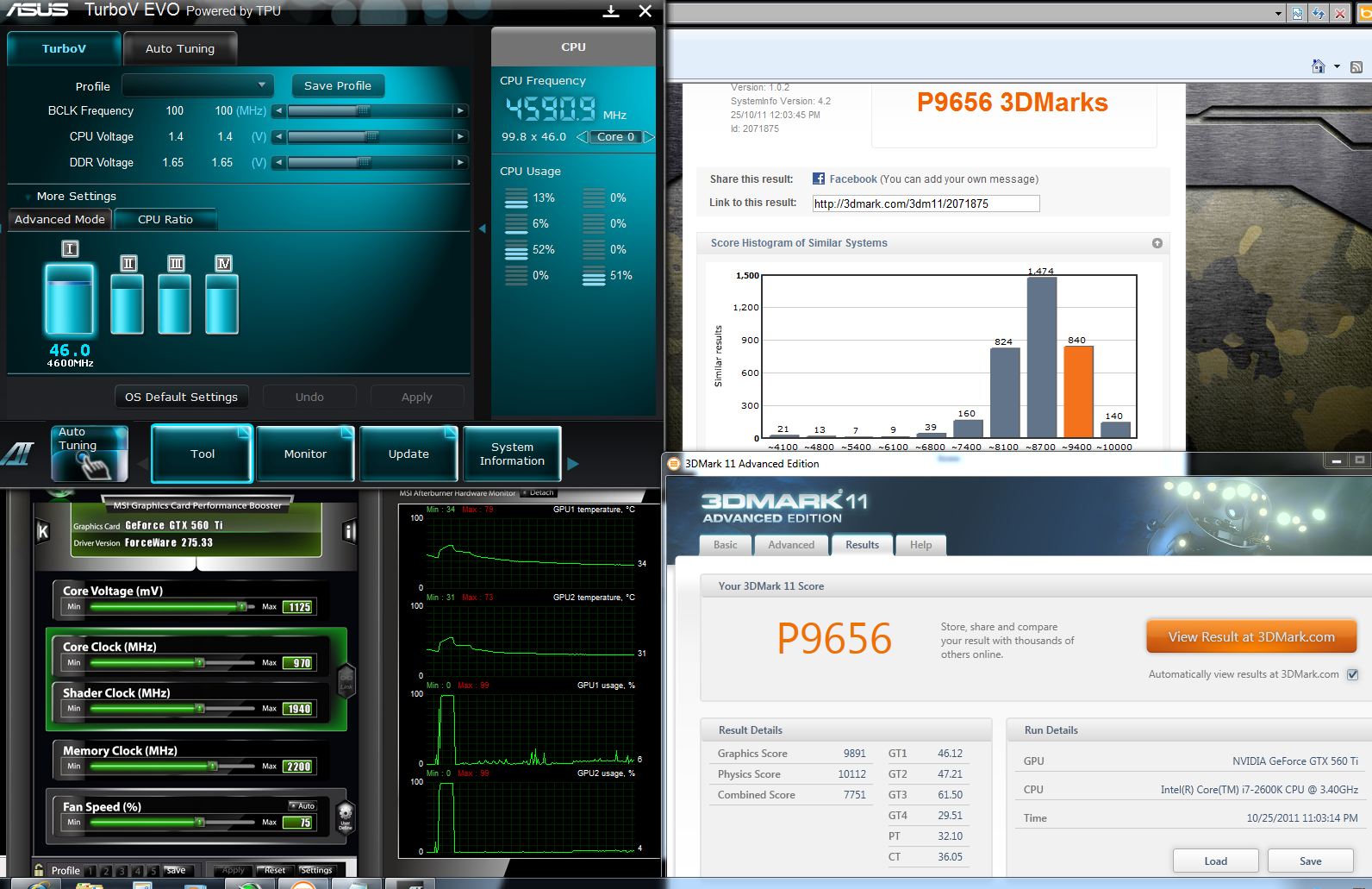Screen dimensions: 1372x889
Task: Toggle Afterburner profile lock icon
Action: 39,870
